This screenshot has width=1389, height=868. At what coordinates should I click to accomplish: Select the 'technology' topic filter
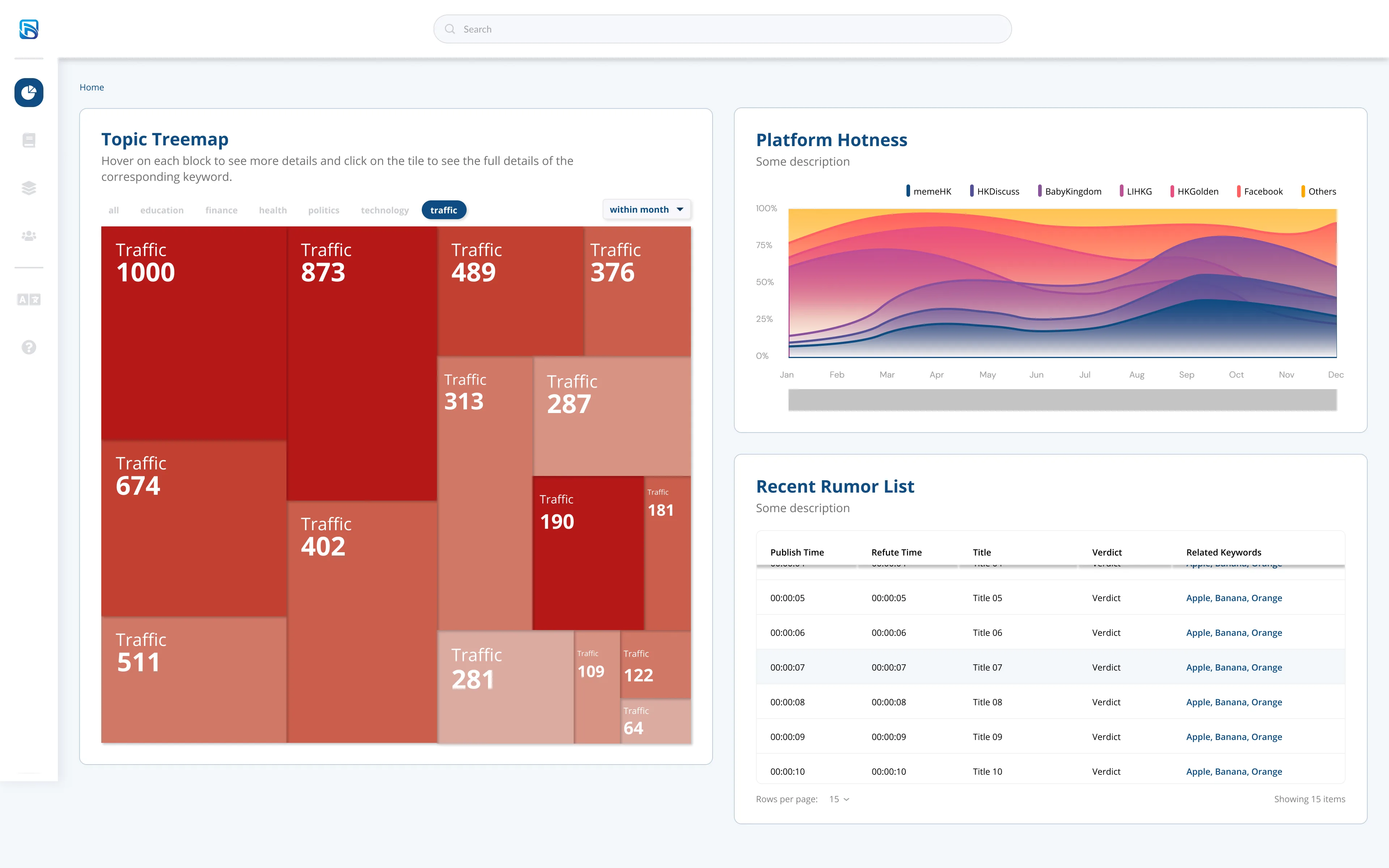tap(385, 210)
